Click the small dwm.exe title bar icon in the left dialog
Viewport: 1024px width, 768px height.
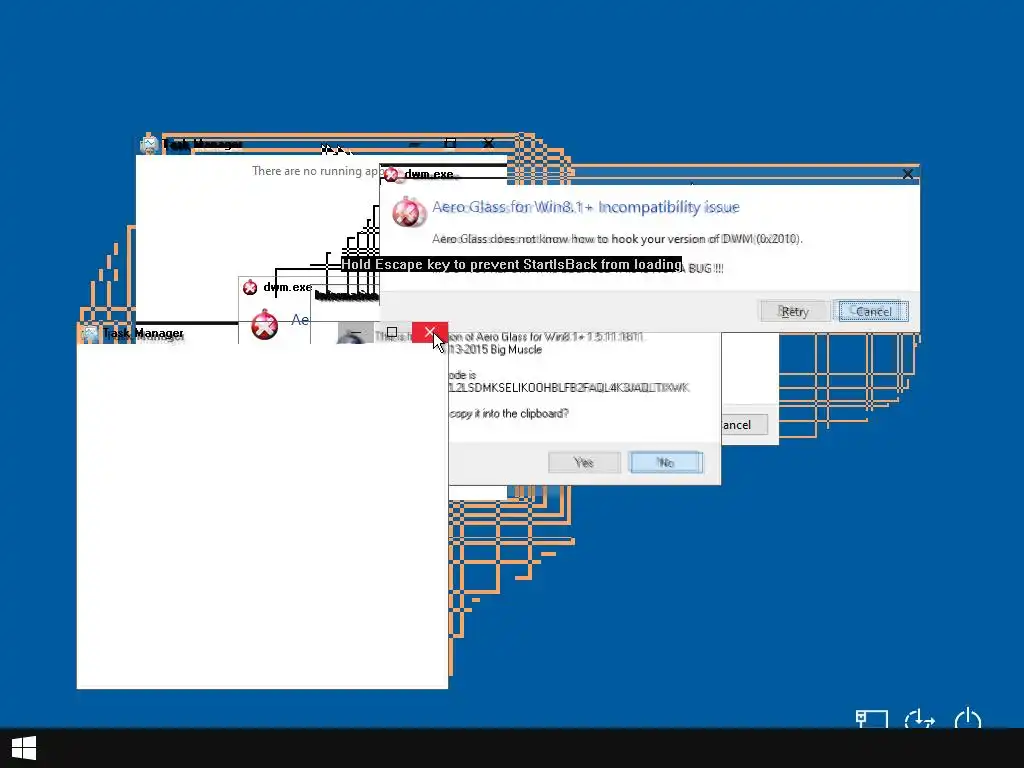(249, 287)
